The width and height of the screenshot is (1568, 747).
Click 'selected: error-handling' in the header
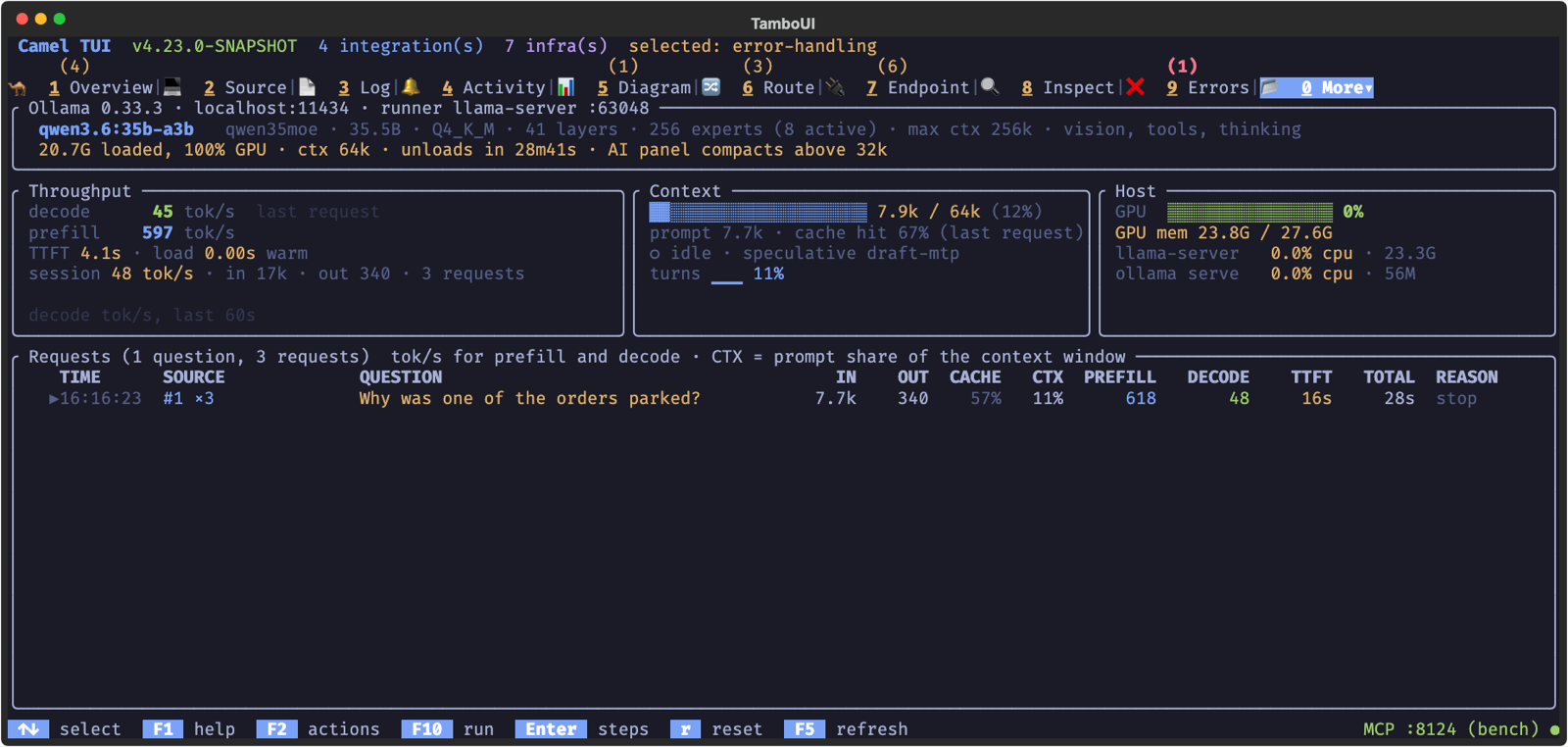coord(753,46)
